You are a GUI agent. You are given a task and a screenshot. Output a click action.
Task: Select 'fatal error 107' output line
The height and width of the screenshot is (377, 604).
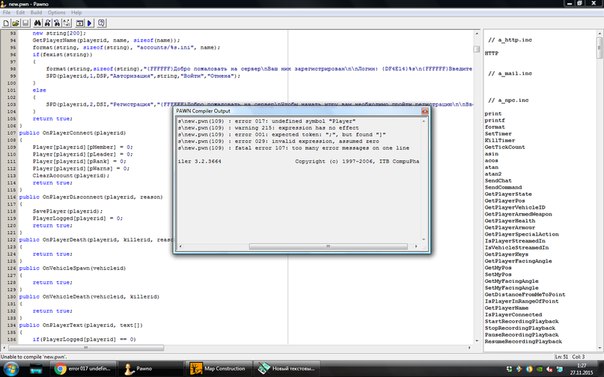[x=294, y=148]
